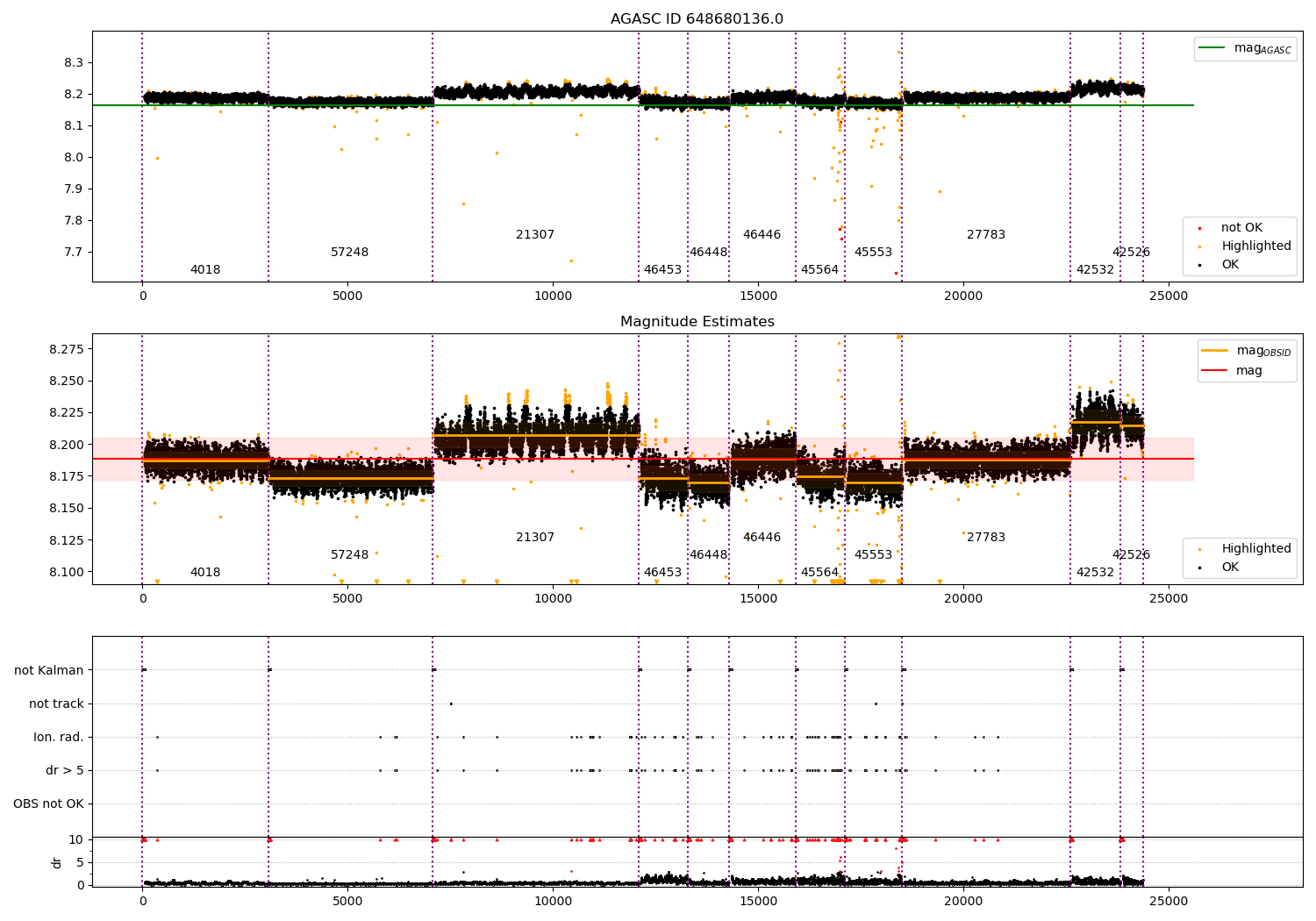The height and width of the screenshot is (921, 1316).
Task: Click obsid label 4018 in AGASC ID plot
Action: coord(205,270)
